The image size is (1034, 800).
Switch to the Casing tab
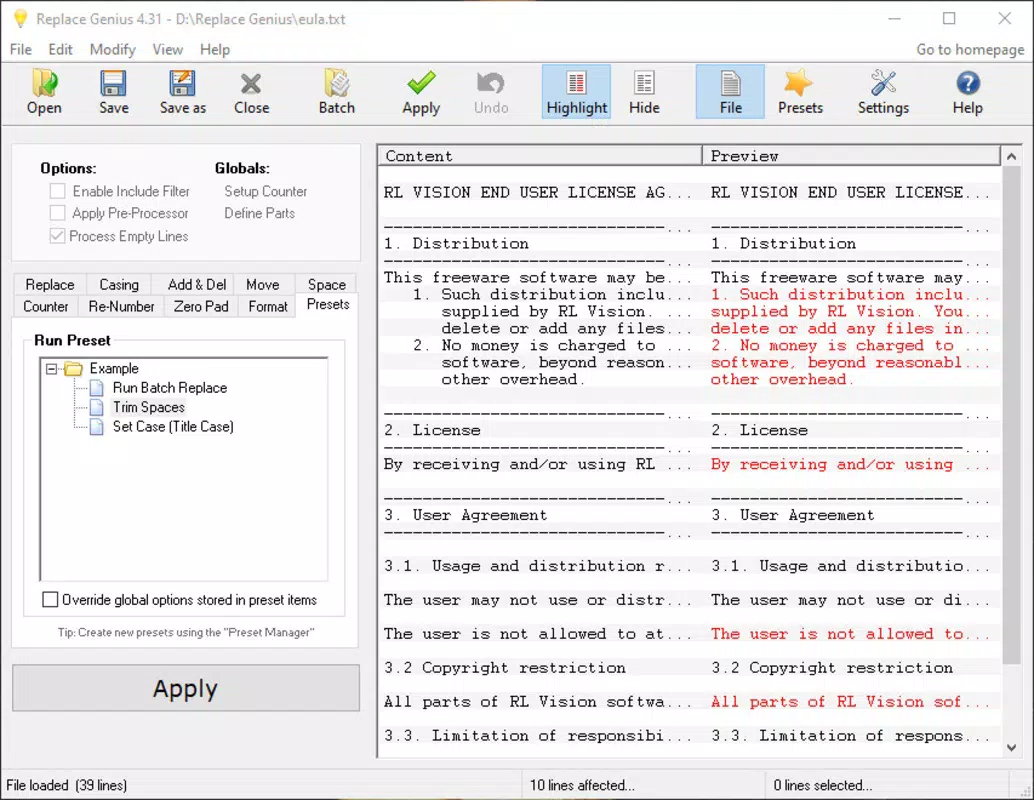click(x=119, y=284)
